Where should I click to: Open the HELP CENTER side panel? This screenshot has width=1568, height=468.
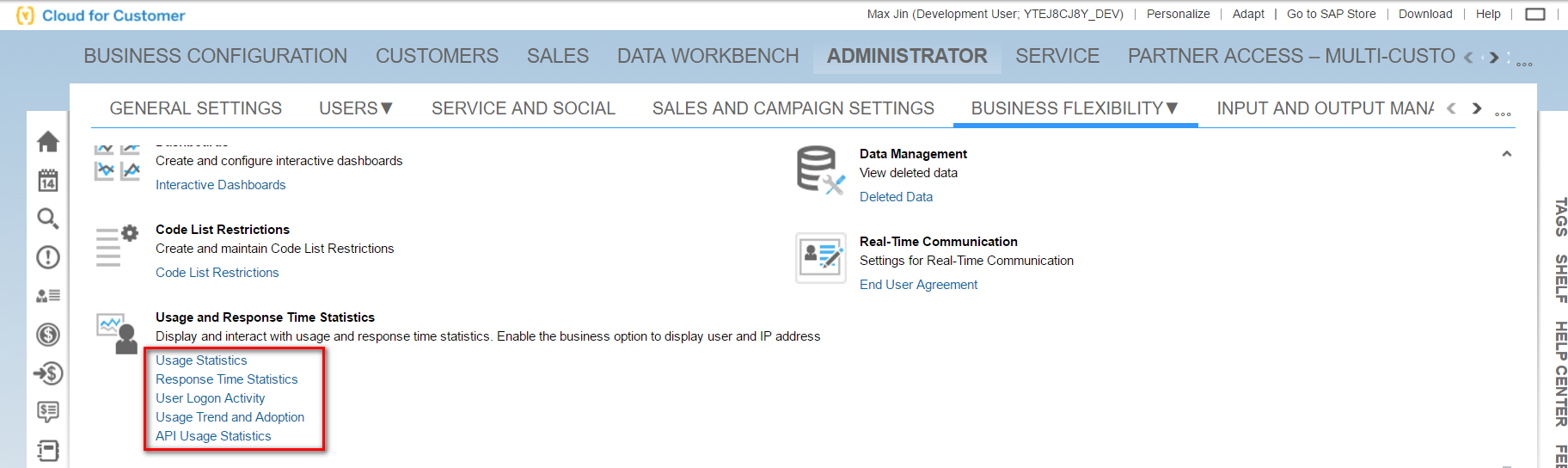pyautogui.click(x=1560, y=373)
